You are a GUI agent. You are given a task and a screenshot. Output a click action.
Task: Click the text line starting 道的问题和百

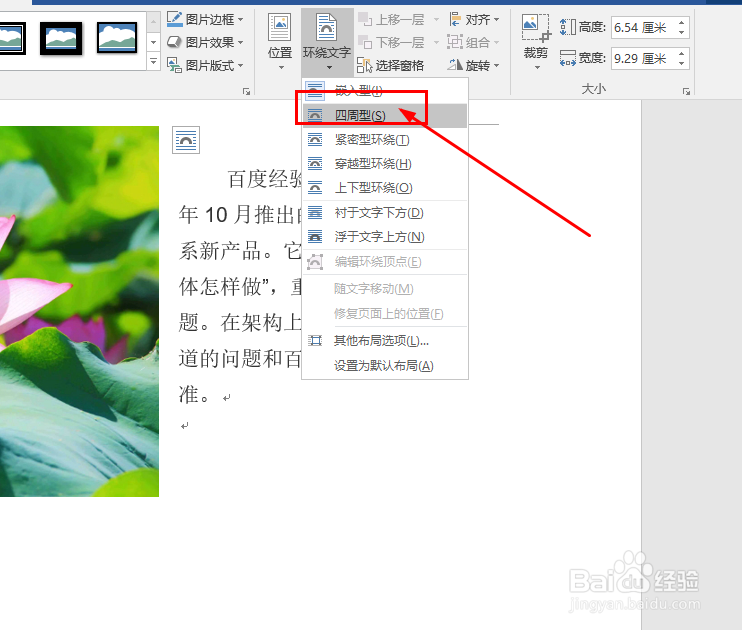click(x=240, y=359)
